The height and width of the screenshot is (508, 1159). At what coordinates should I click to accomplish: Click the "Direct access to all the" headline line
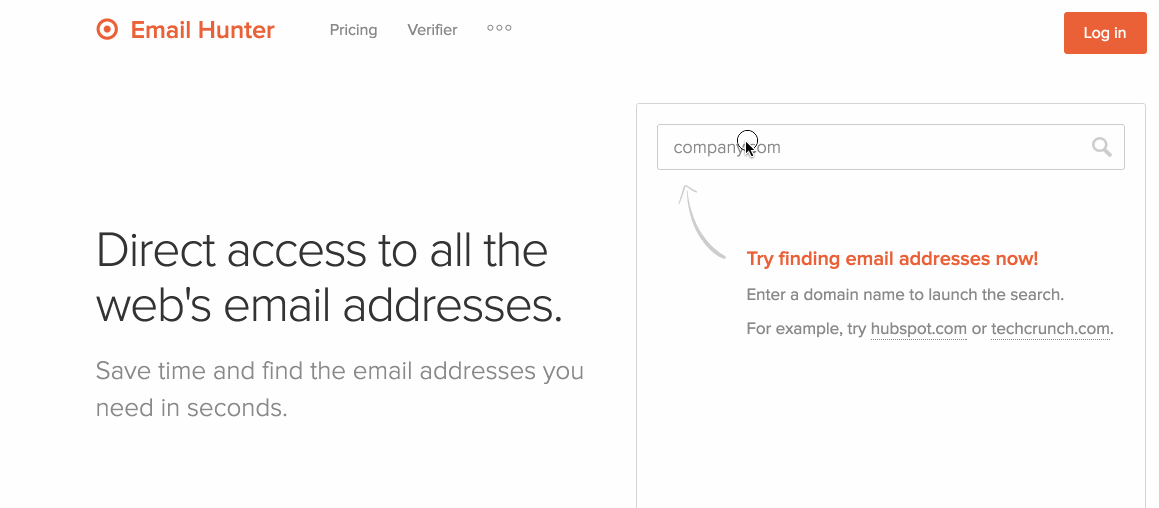coord(322,250)
